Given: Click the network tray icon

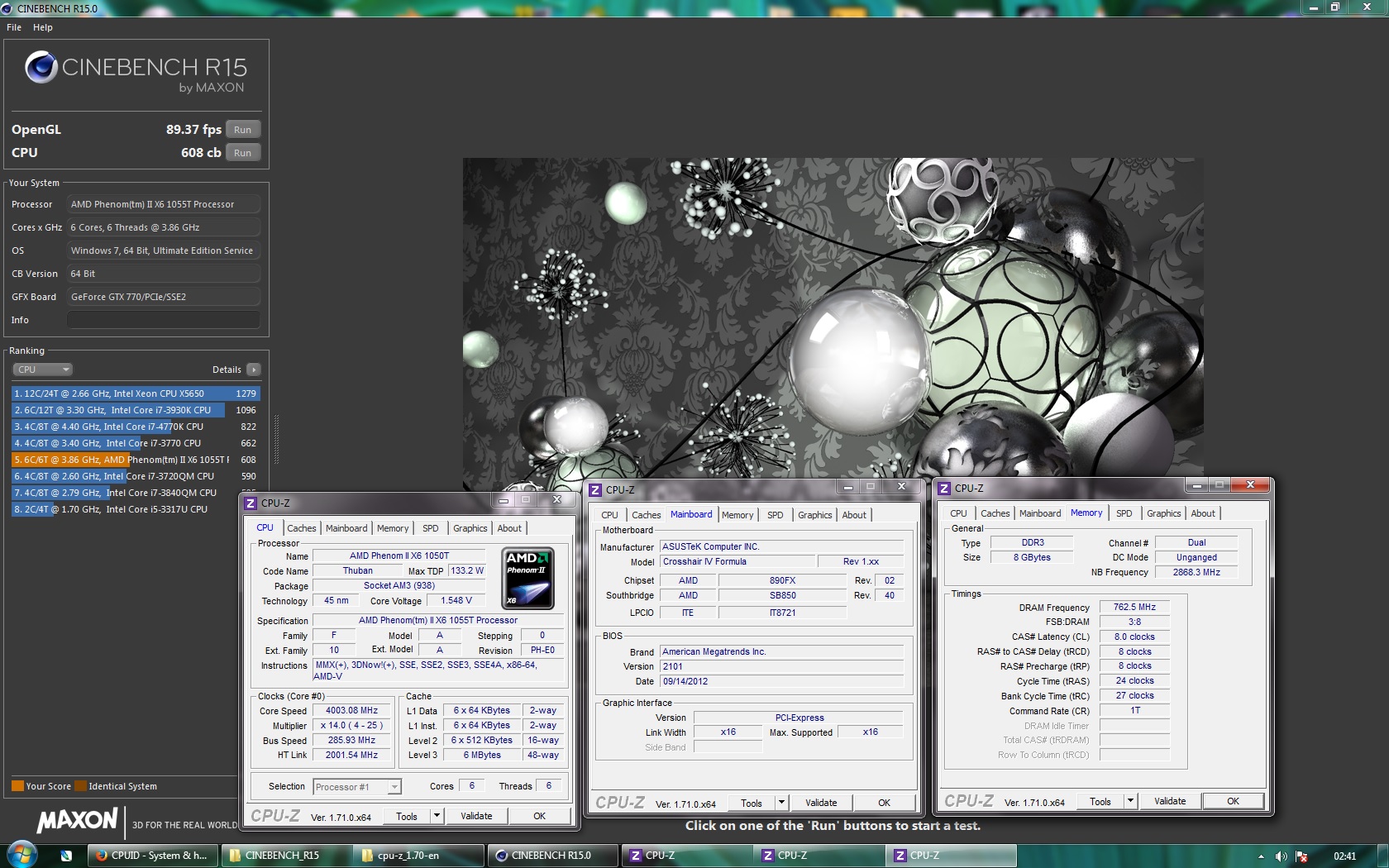Looking at the screenshot, I should point(1301,856).
